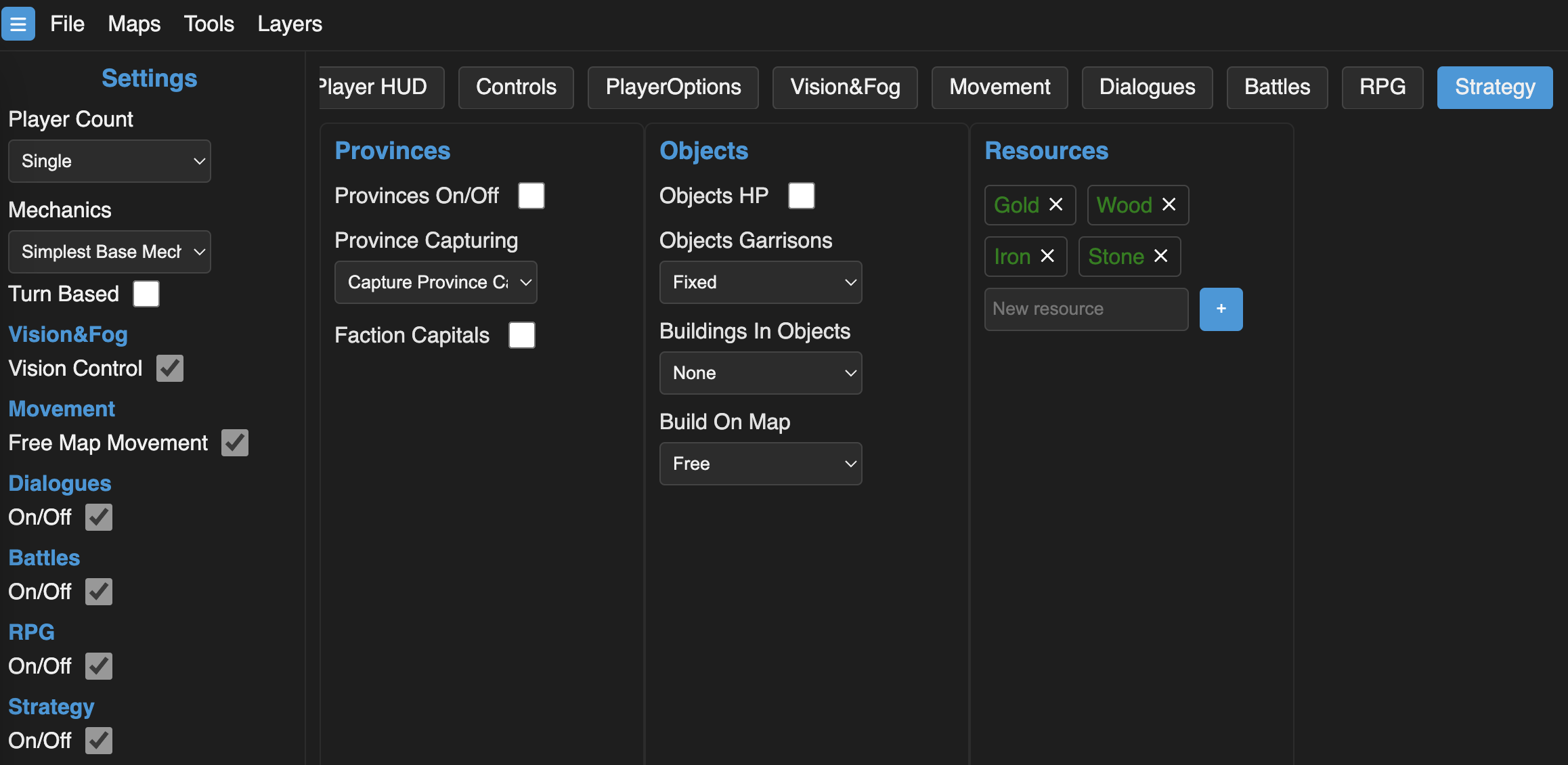
Task: Click the Dialogues sidebar heading link
Action: 60,483
